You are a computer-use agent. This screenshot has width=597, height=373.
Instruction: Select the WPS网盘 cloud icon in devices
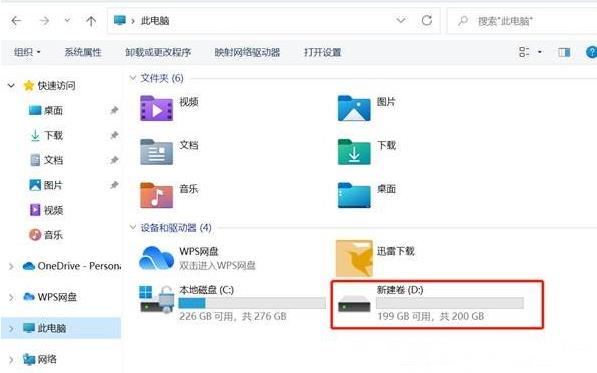tap(156, 258)
